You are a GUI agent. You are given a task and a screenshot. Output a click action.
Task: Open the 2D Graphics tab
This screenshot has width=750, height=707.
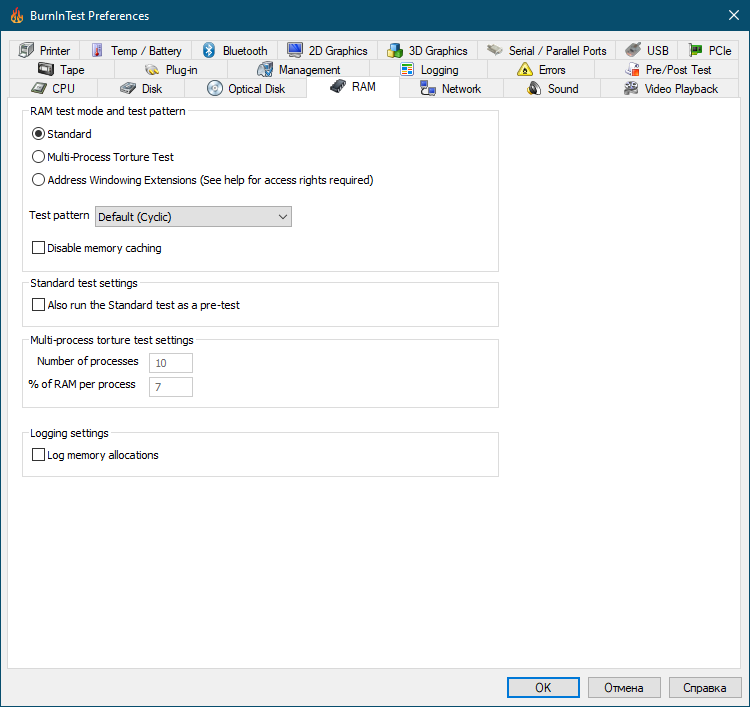(x=327, y=50)
